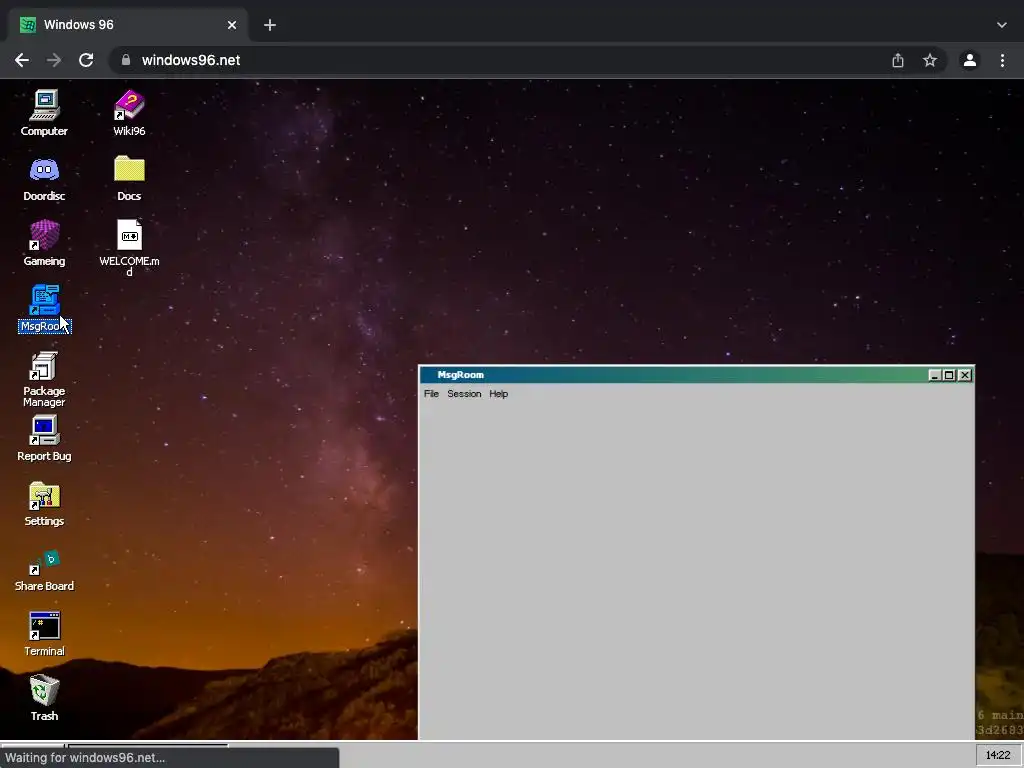Screen dimensions: 1024x768
Task: Launch the Doordisc icon
Action: [44, 178]
